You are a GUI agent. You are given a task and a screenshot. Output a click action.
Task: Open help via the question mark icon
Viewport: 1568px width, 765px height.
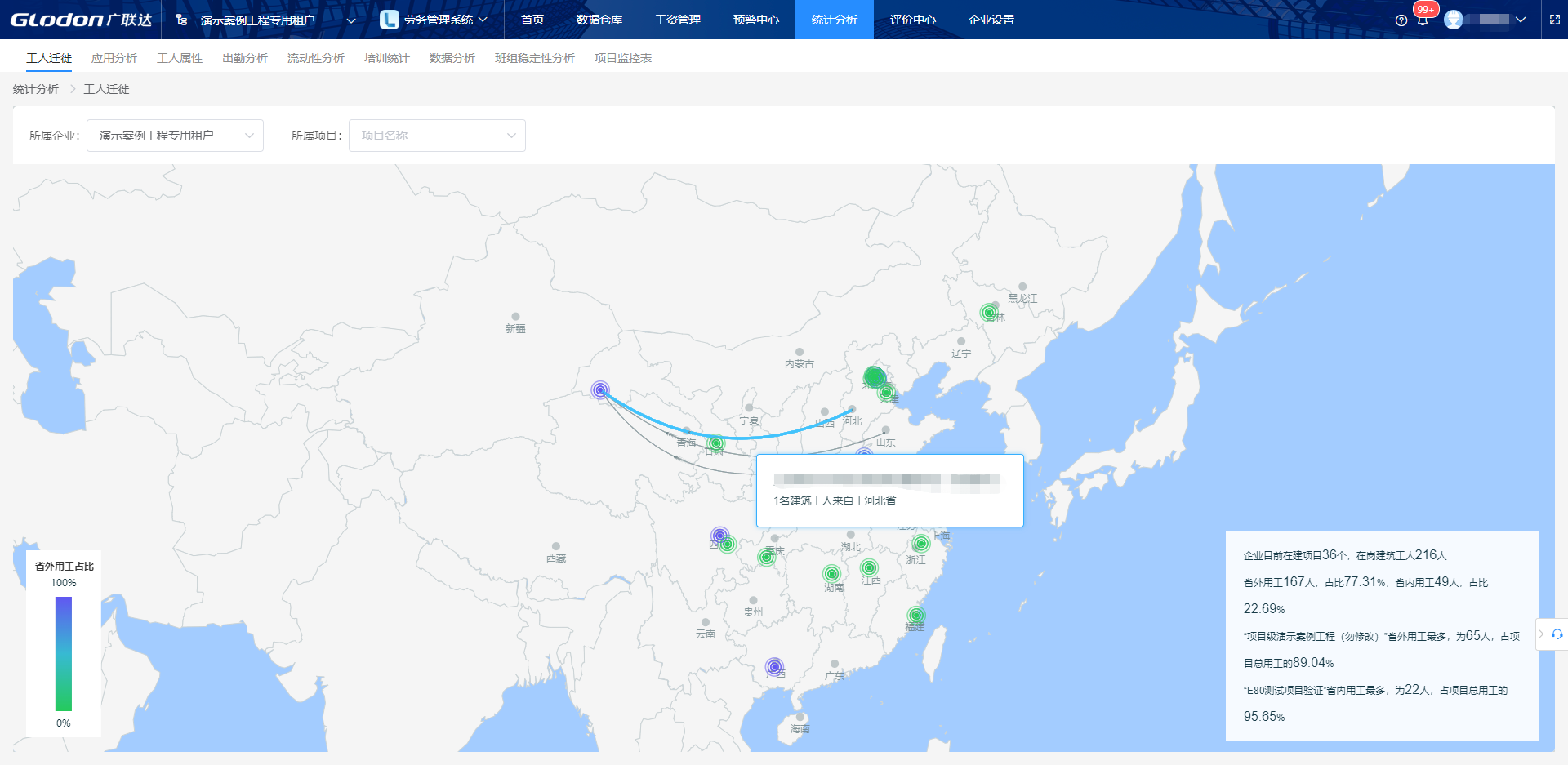[1401, 20]
